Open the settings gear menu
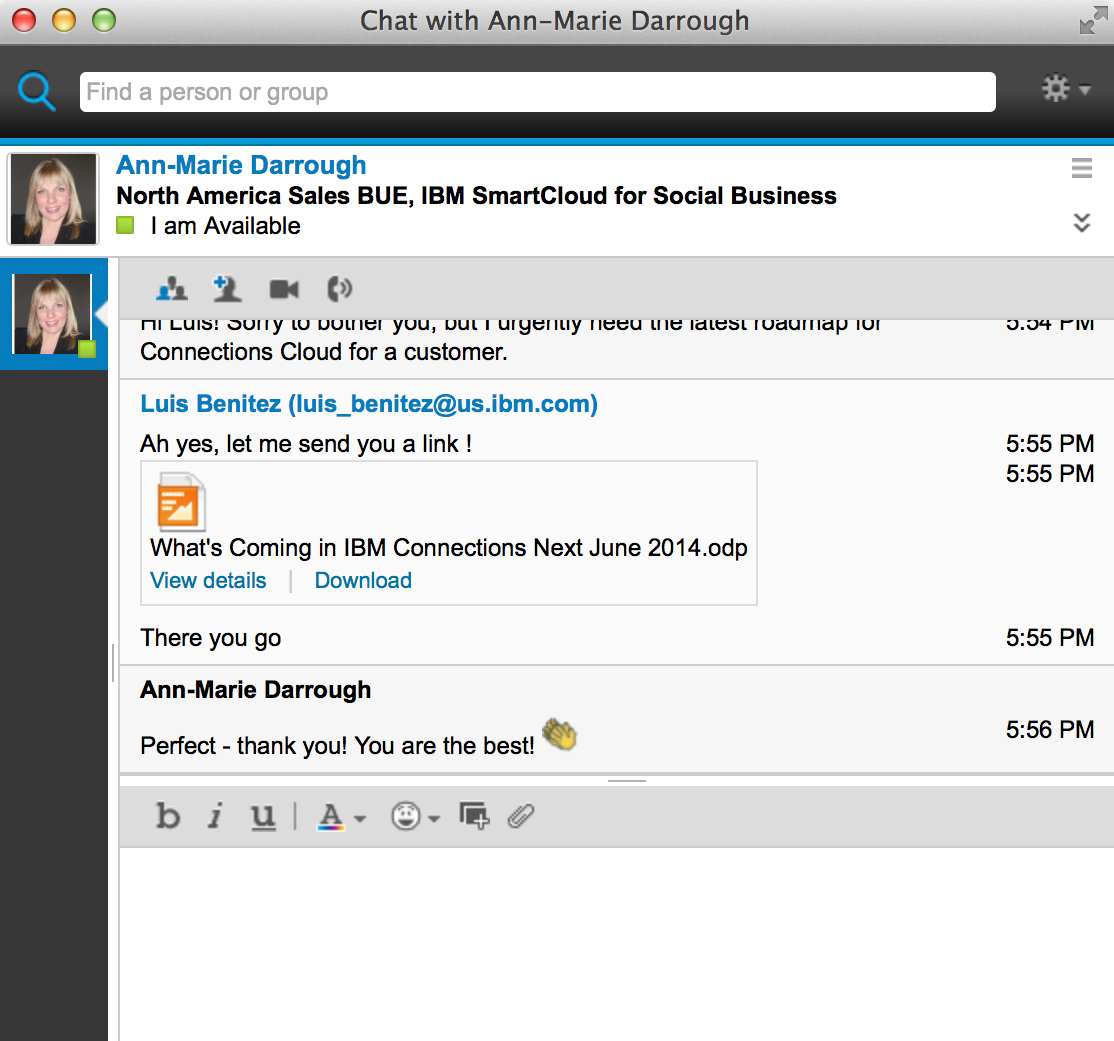This screenshot has width=1114, height=1041. pos(1065,89)
